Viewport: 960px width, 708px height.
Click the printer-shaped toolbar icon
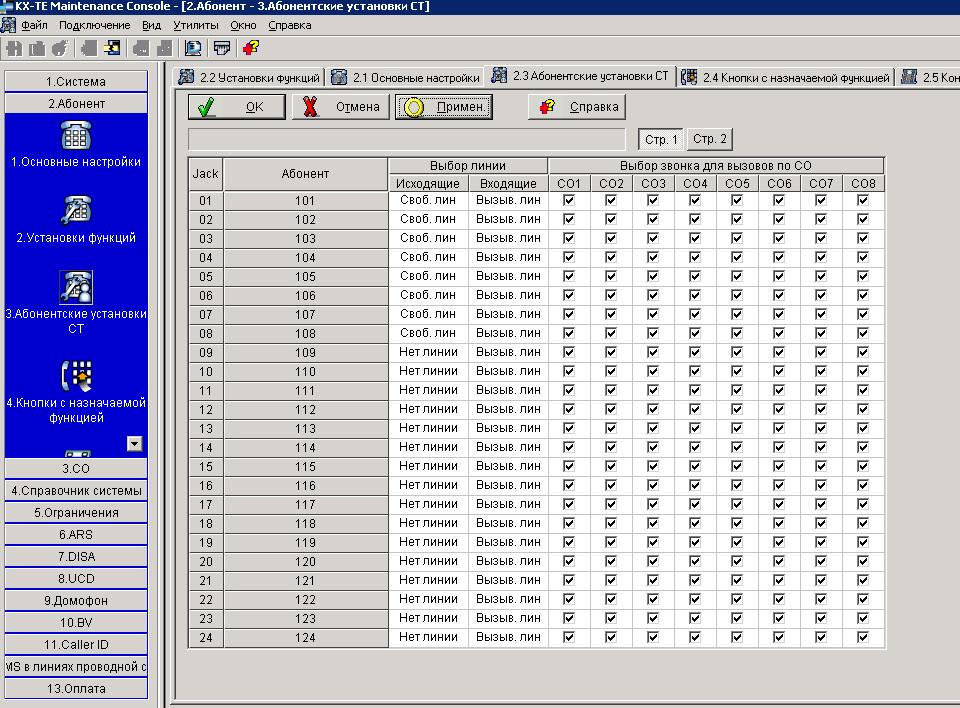pyautogui.click(x=222, y=48)
